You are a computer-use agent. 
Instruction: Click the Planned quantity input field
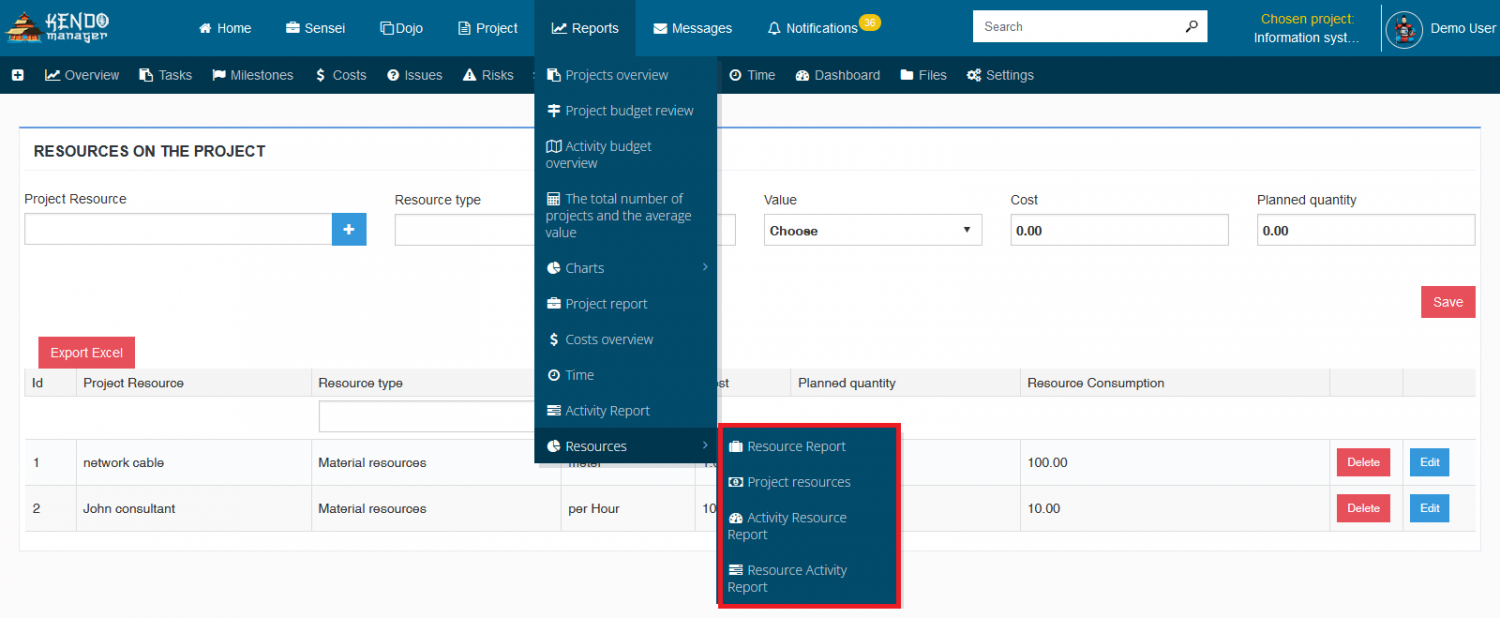1366,230
